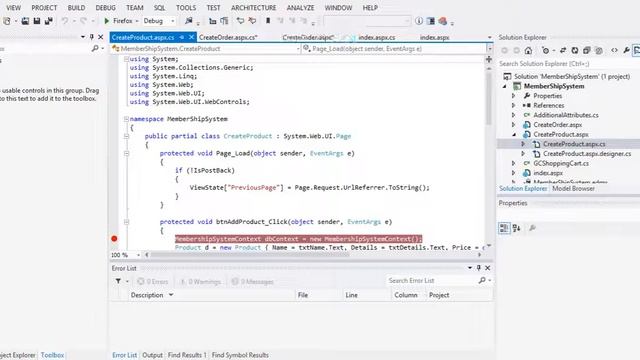Click the Property Pages wrench icon in Properties panel

coord(532,228)
